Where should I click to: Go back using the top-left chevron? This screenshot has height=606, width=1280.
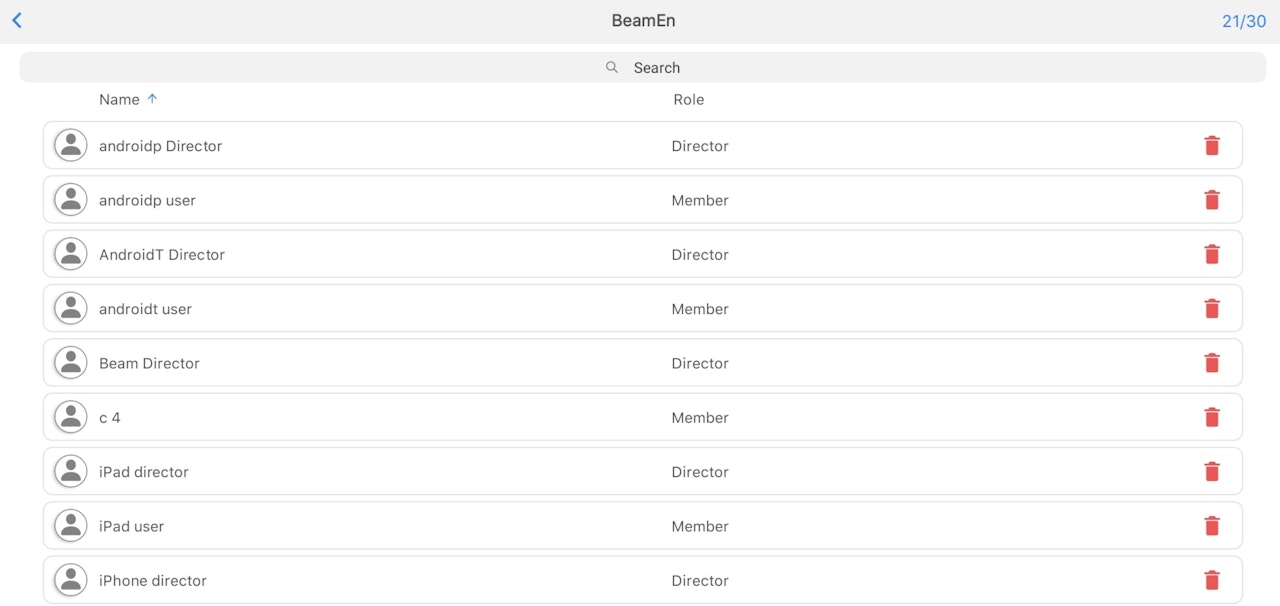click(x=17, y=21)
